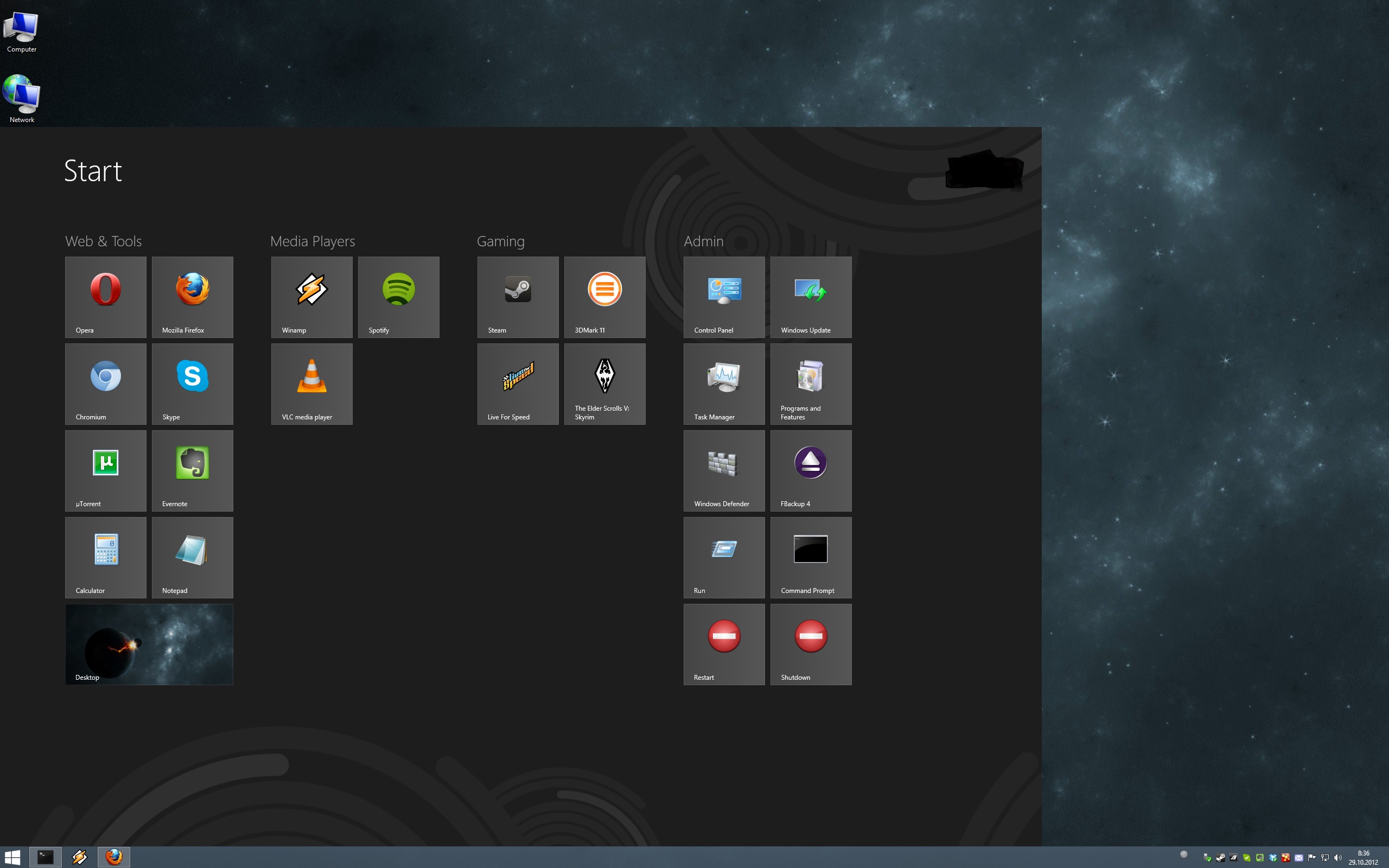Open The Elder Scrolls V: Skyrim
This screenshot has height=868, width=1389.
point(604,384)
